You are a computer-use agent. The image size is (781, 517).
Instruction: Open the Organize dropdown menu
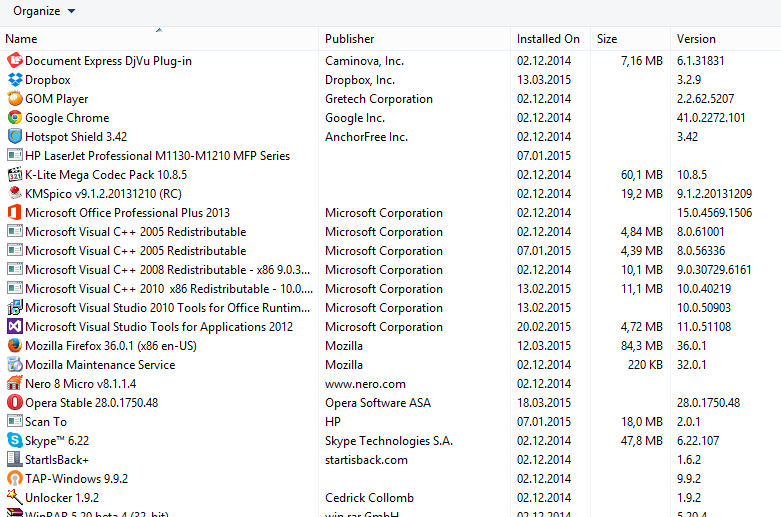click(43, 11)
